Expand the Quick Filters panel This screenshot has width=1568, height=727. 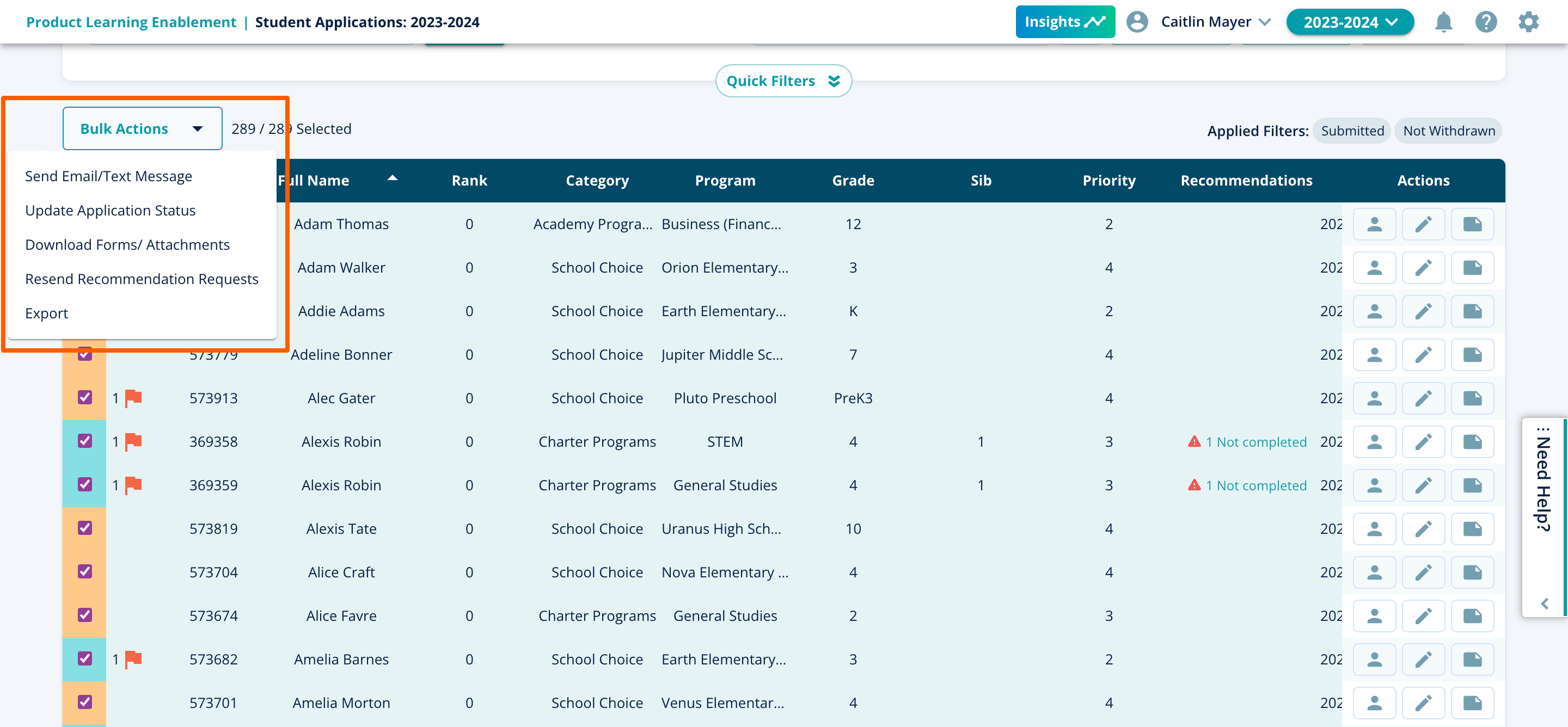783,81
